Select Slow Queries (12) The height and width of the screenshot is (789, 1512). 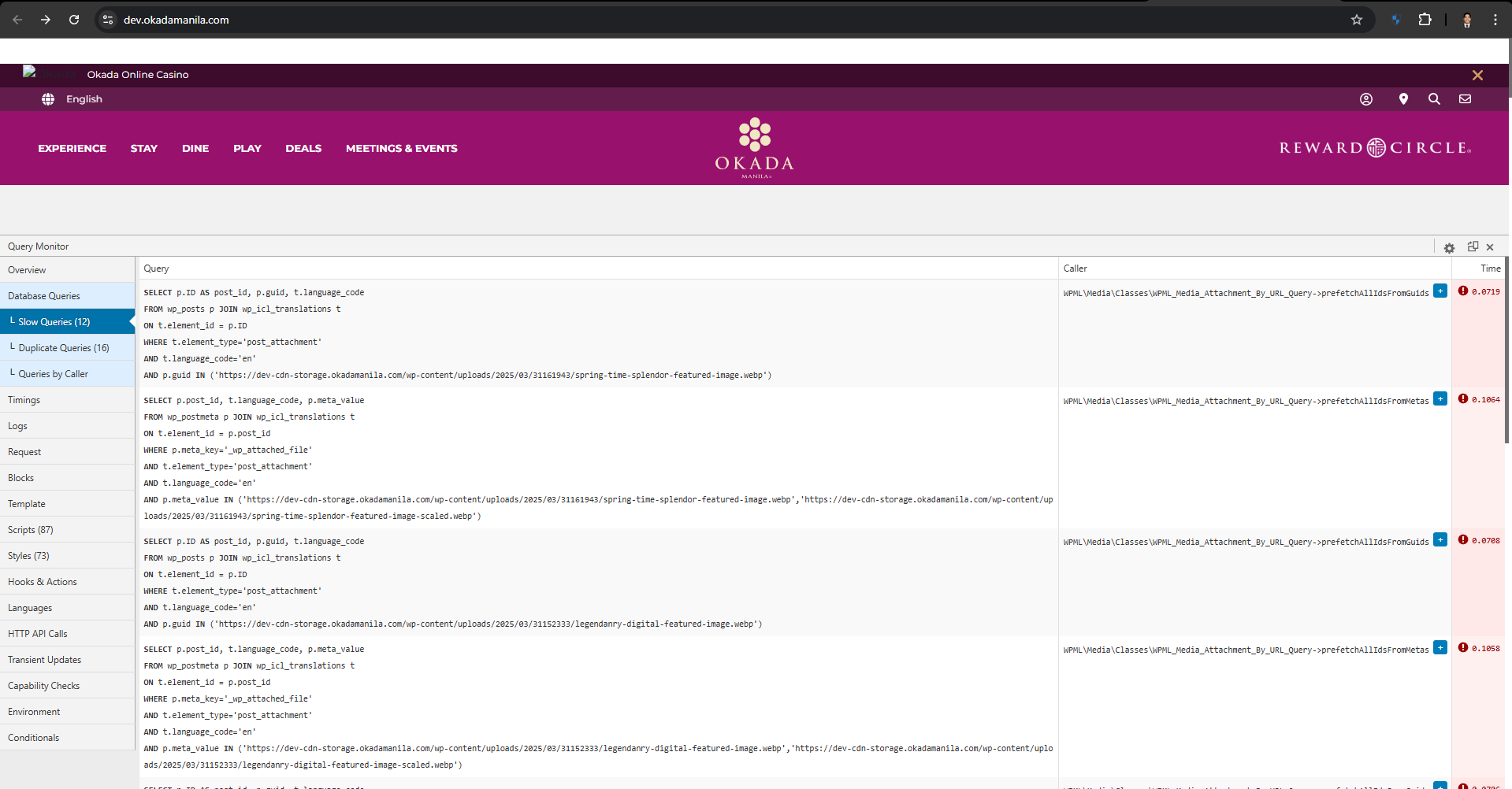pos(67,321)
